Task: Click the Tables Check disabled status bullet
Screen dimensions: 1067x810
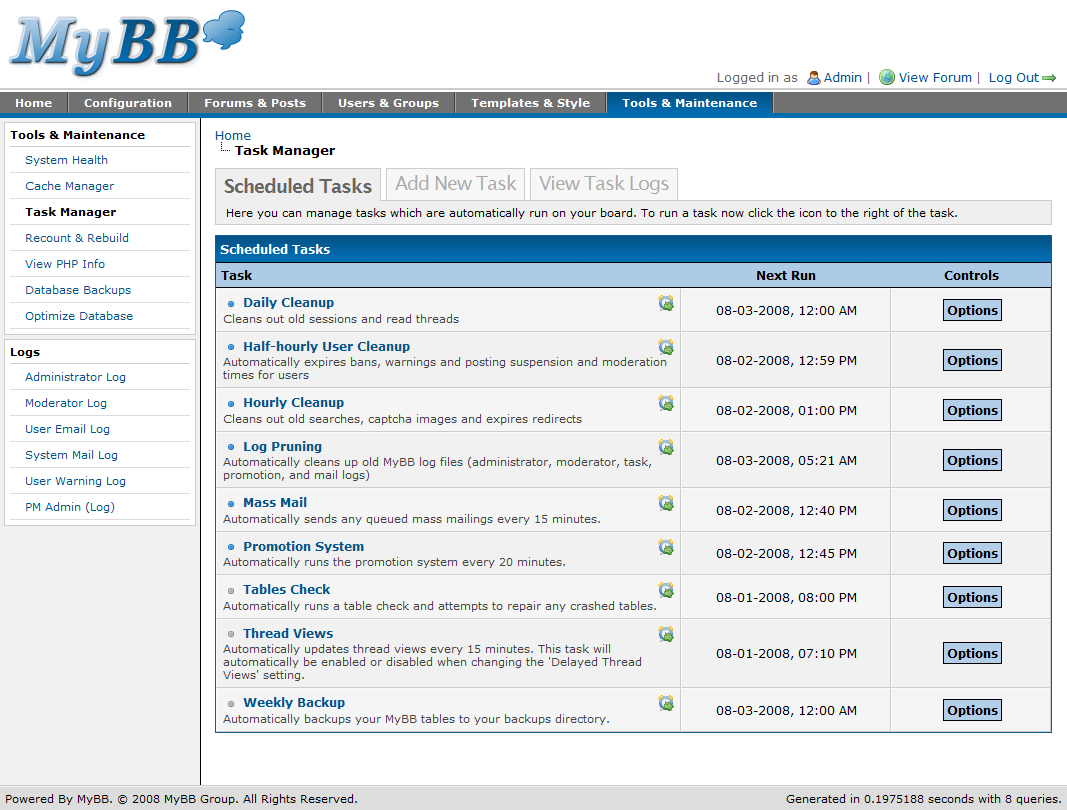Action: tap(231, 591)
